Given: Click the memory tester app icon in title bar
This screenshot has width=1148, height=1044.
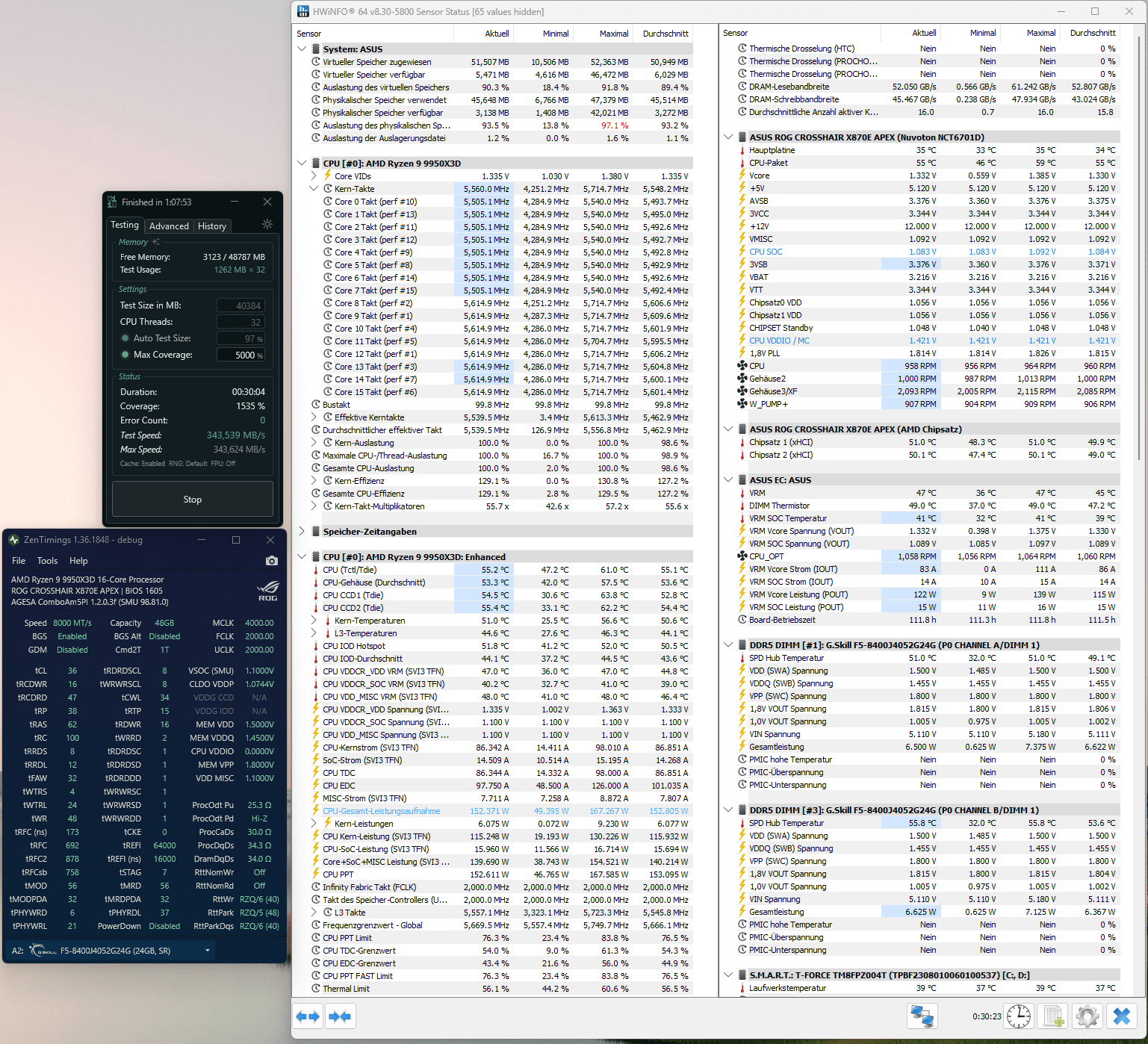Looking at the screenshot, I should tap(112, 202).
